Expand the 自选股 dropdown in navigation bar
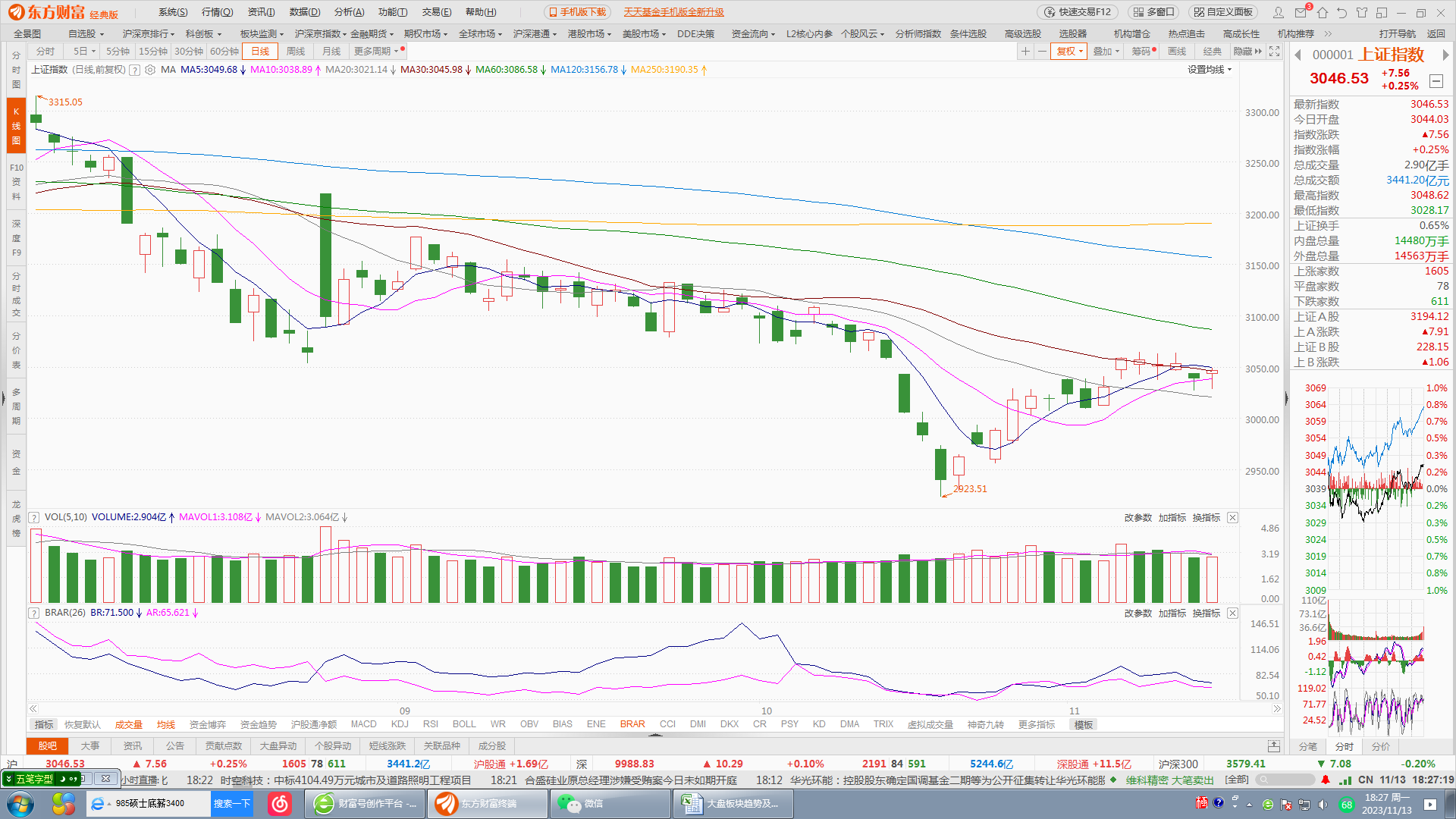 [x=86, y=34]
